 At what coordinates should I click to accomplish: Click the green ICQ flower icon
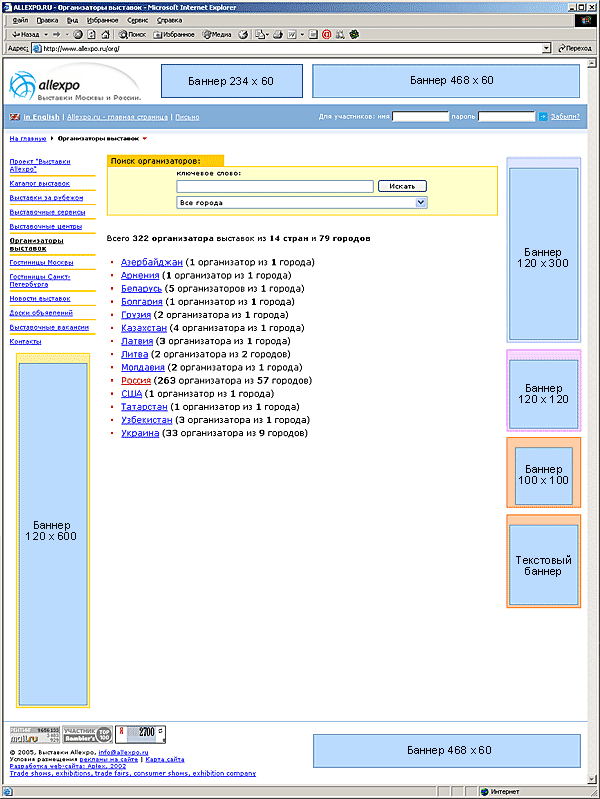point(354,35)
